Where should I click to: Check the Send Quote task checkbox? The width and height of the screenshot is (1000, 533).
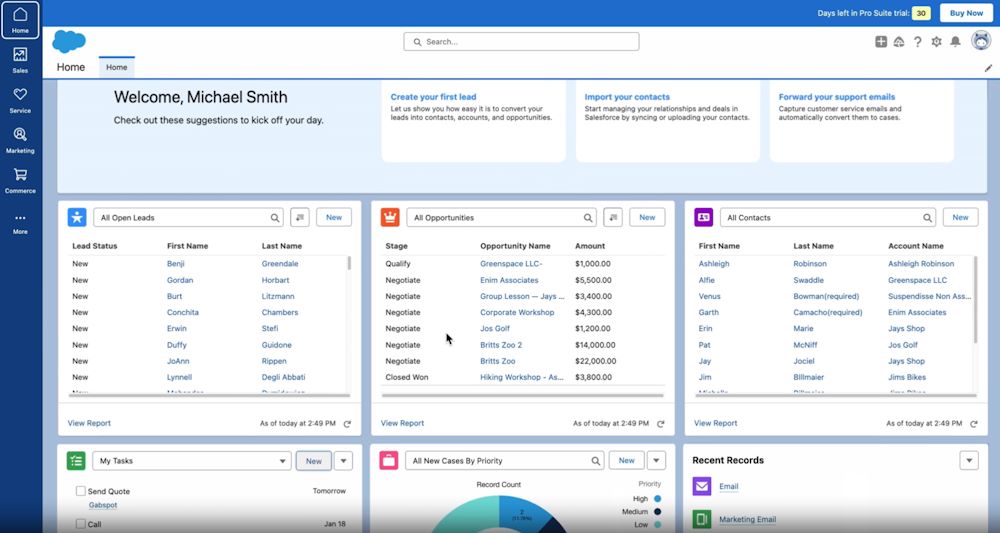pos(80,491)
